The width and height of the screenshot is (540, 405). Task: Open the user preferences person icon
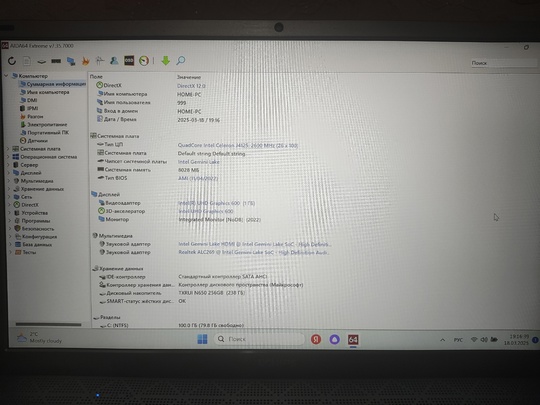click(x=114, y=61)
